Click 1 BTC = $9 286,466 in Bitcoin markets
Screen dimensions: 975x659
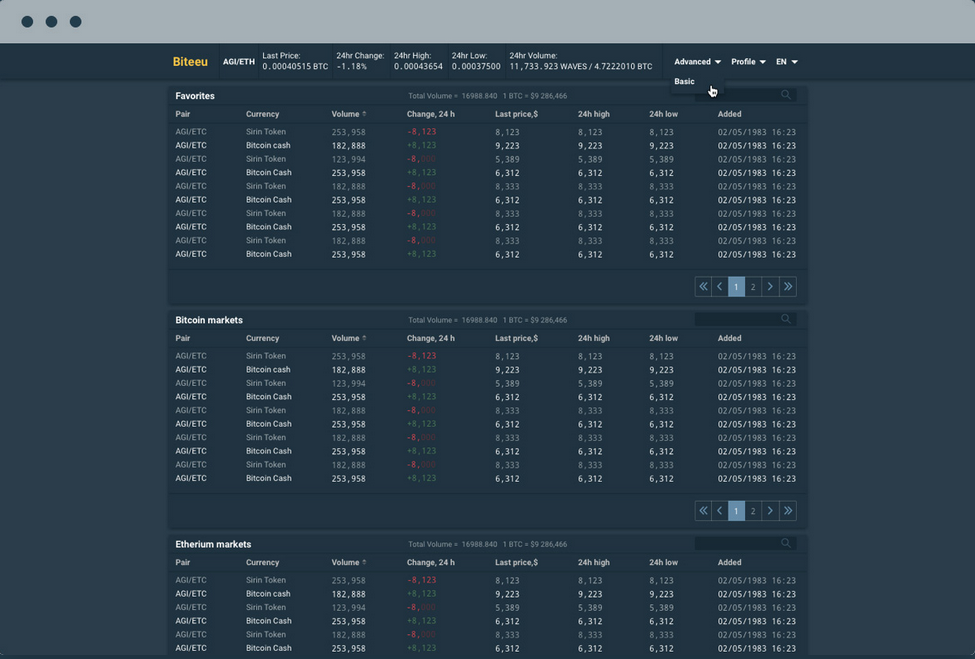535,320
